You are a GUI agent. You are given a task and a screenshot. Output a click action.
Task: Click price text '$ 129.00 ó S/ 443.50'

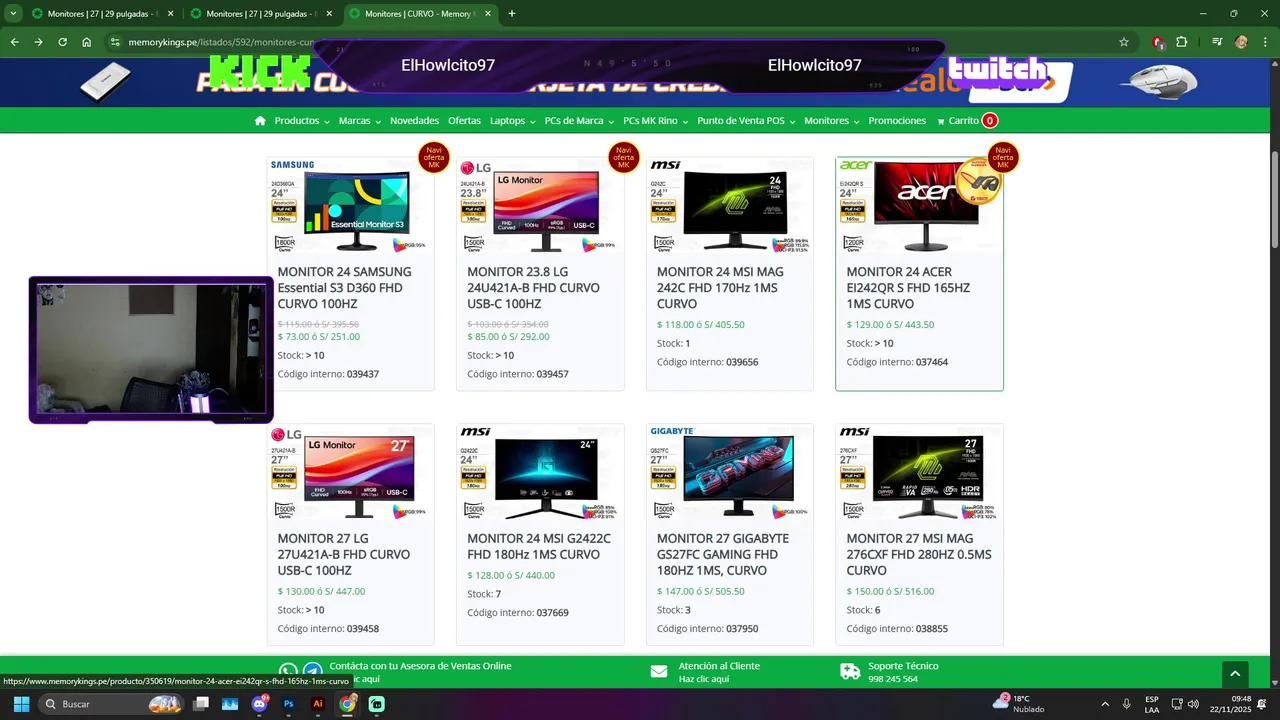[x=890, y=324]
